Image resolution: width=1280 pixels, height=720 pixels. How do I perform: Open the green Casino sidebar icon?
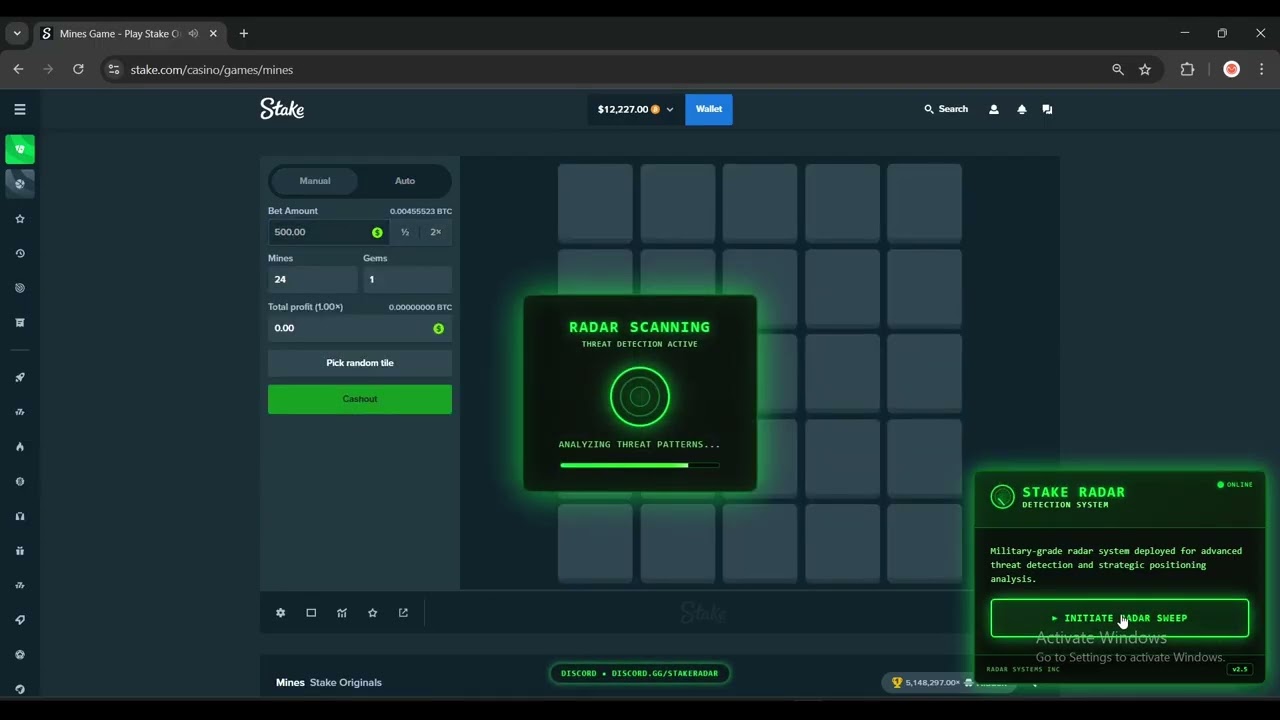[x=20, y=149]
